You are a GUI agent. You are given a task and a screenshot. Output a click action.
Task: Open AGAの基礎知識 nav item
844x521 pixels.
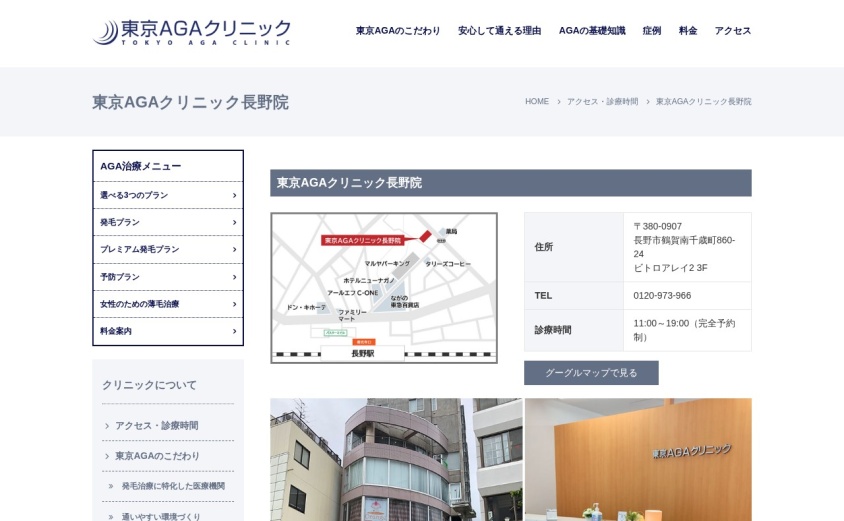[x=592, y=31]
